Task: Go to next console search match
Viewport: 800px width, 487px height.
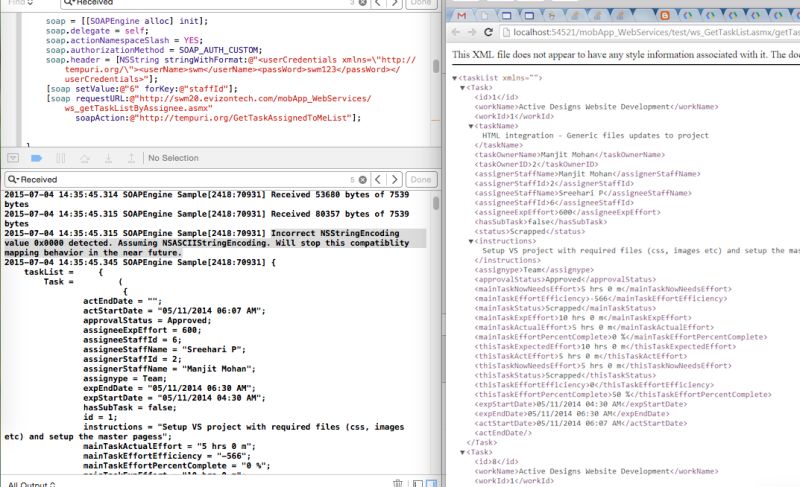Action: point(394,180)
